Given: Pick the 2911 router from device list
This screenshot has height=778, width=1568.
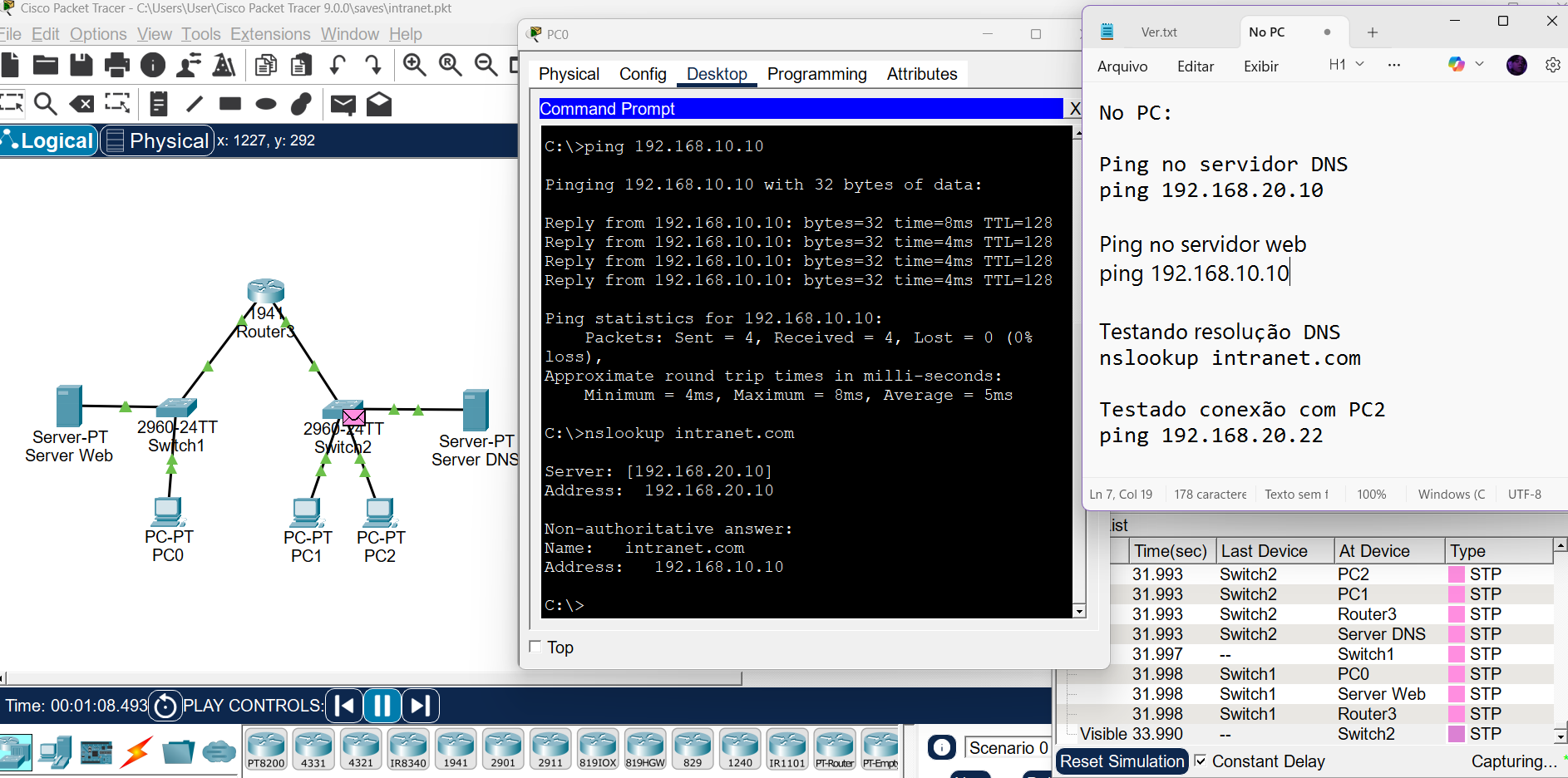Looking at the screenshot, I should 550,749.
